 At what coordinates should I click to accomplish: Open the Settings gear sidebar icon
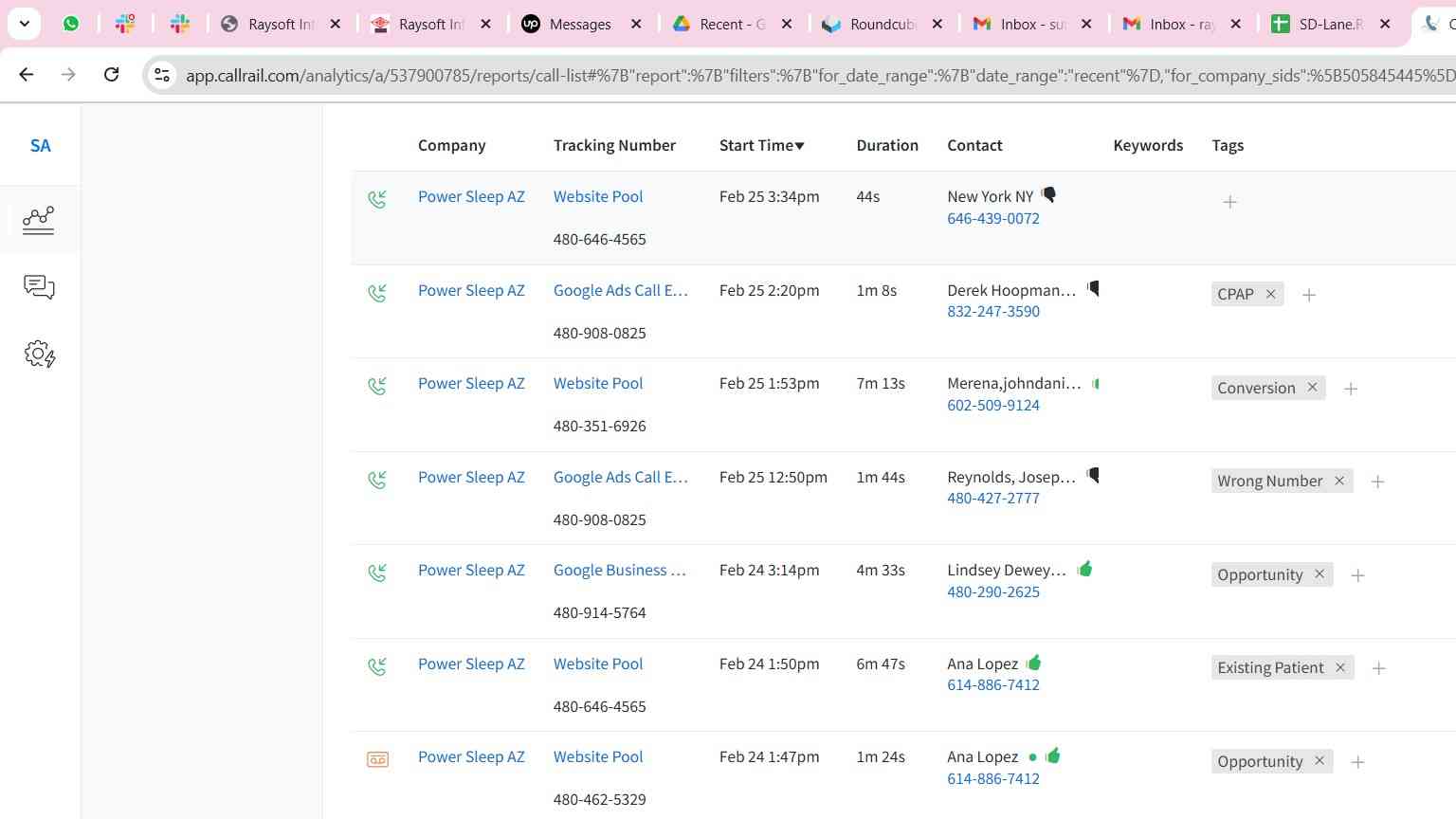coord(39,355)
